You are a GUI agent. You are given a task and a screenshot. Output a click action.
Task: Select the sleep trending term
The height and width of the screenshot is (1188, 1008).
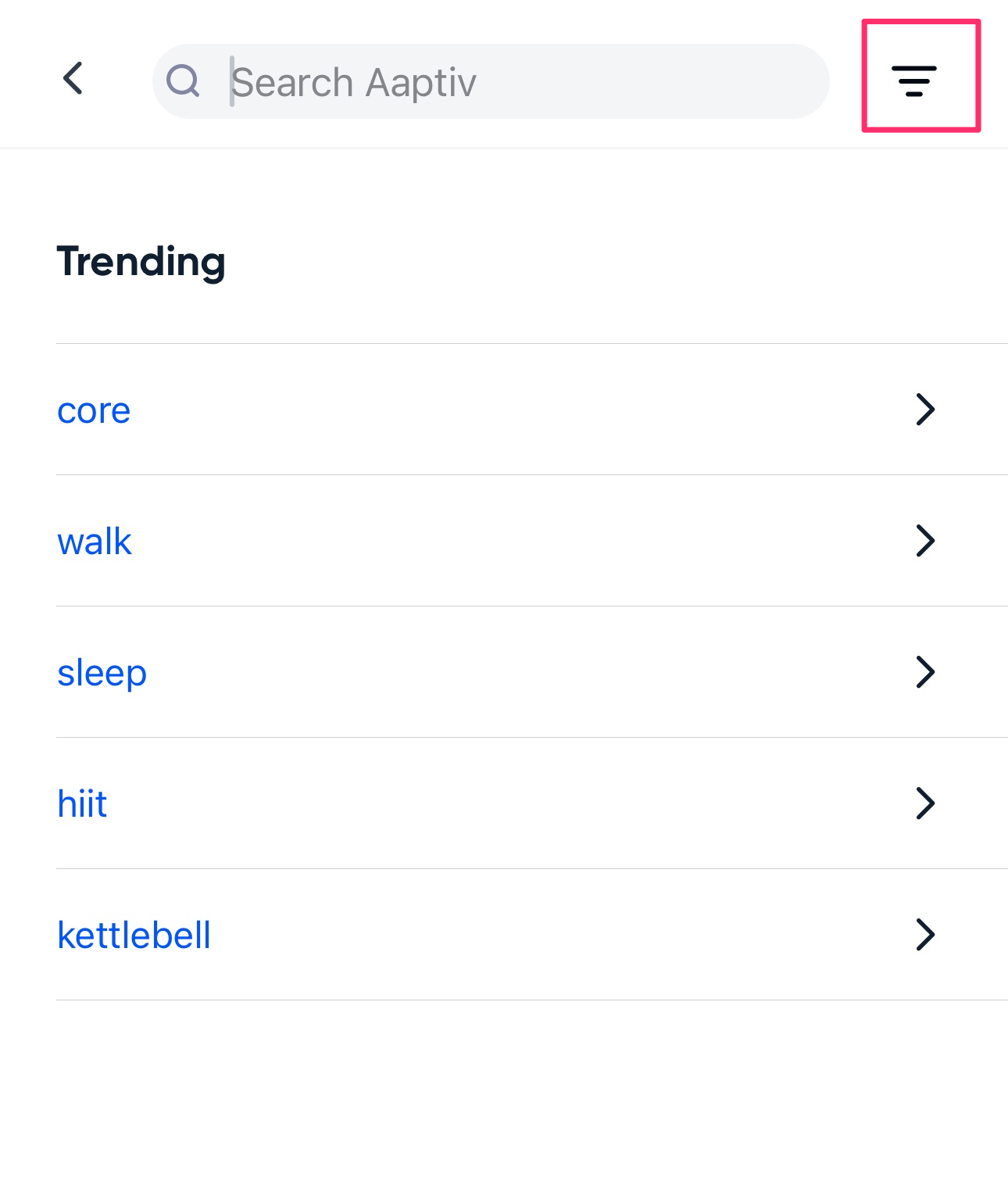tap(102, 673)
